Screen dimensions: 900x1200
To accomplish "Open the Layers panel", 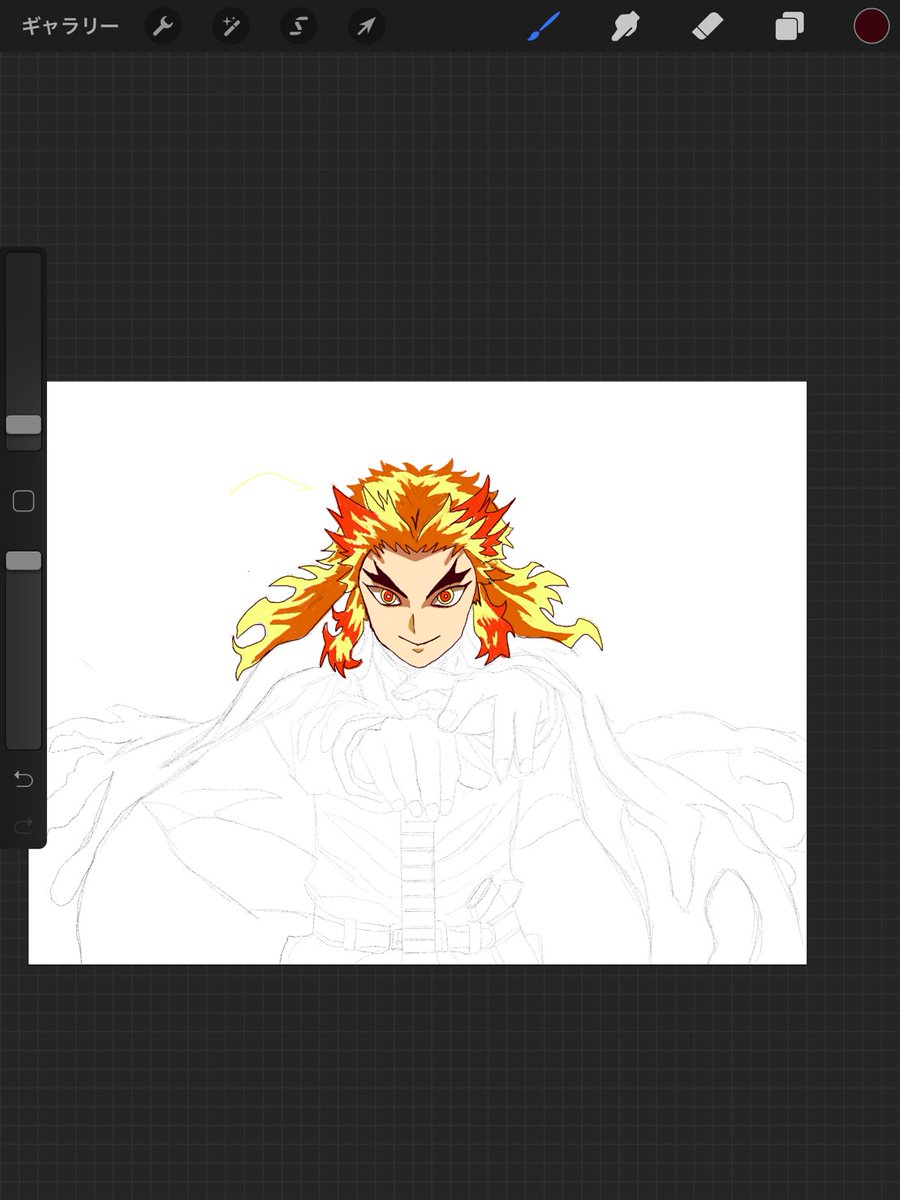I will point(789,26).
